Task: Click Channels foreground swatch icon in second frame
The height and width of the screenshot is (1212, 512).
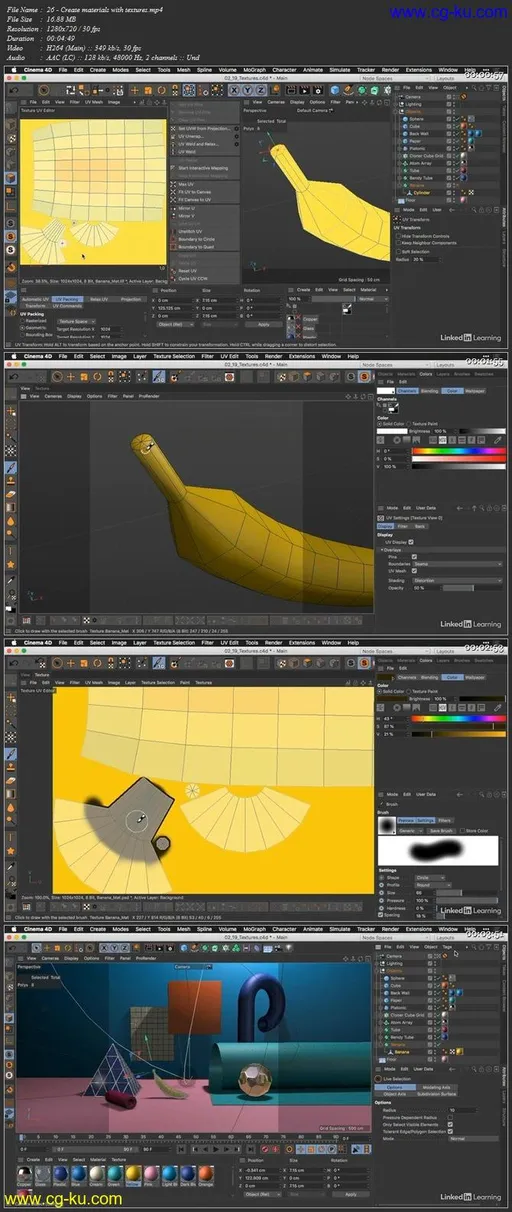Action: coord(392,410)
